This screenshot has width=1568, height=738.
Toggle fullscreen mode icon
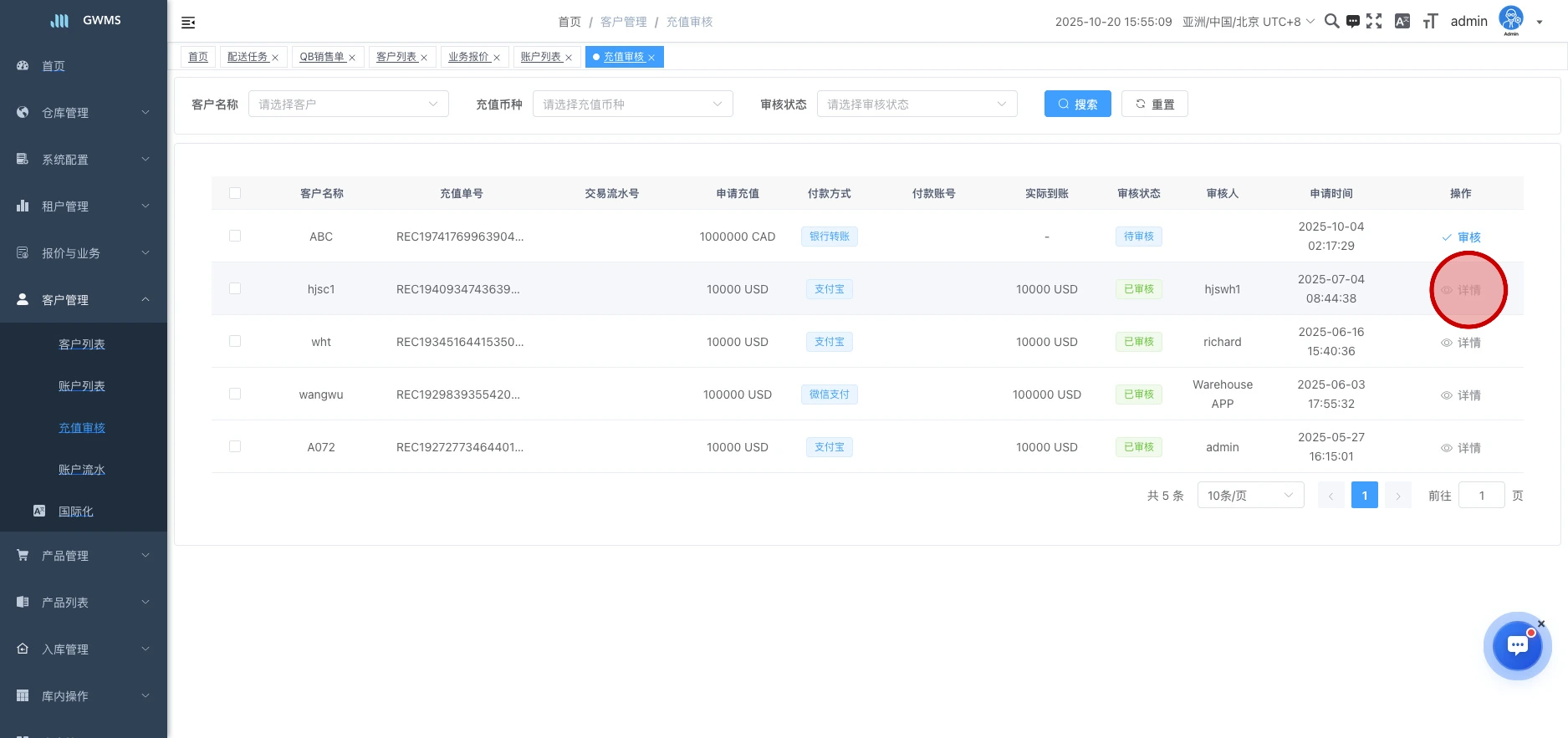pyautogui.click(x=1374, y=22)
